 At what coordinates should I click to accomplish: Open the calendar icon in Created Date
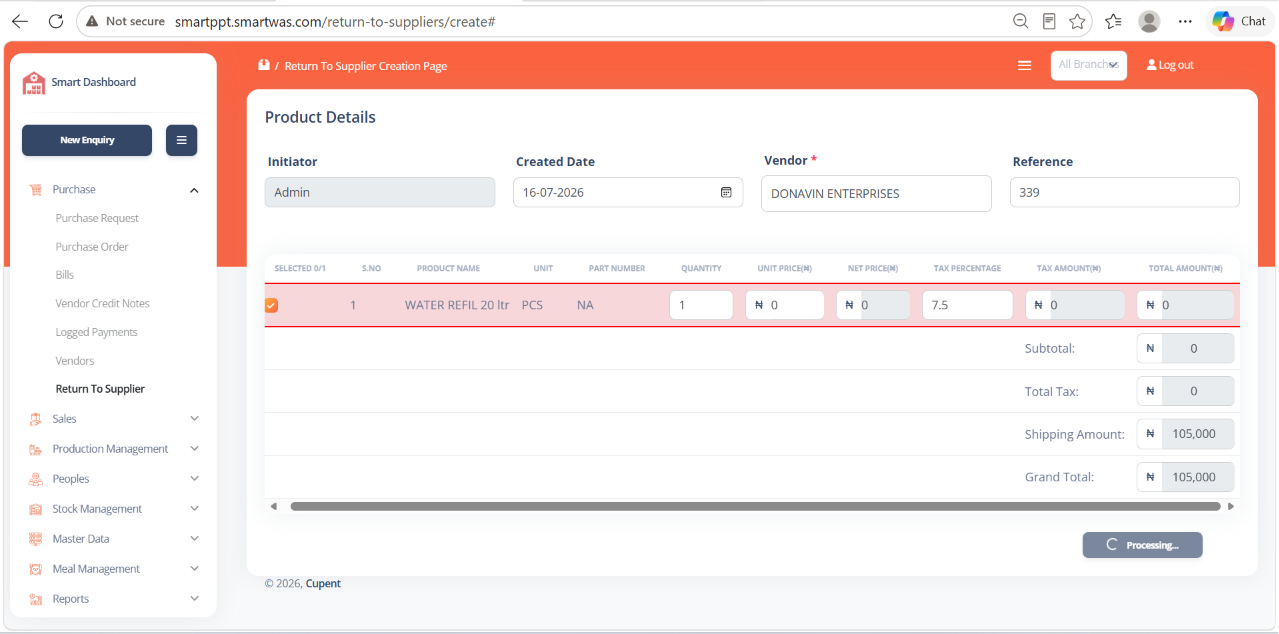726,192
